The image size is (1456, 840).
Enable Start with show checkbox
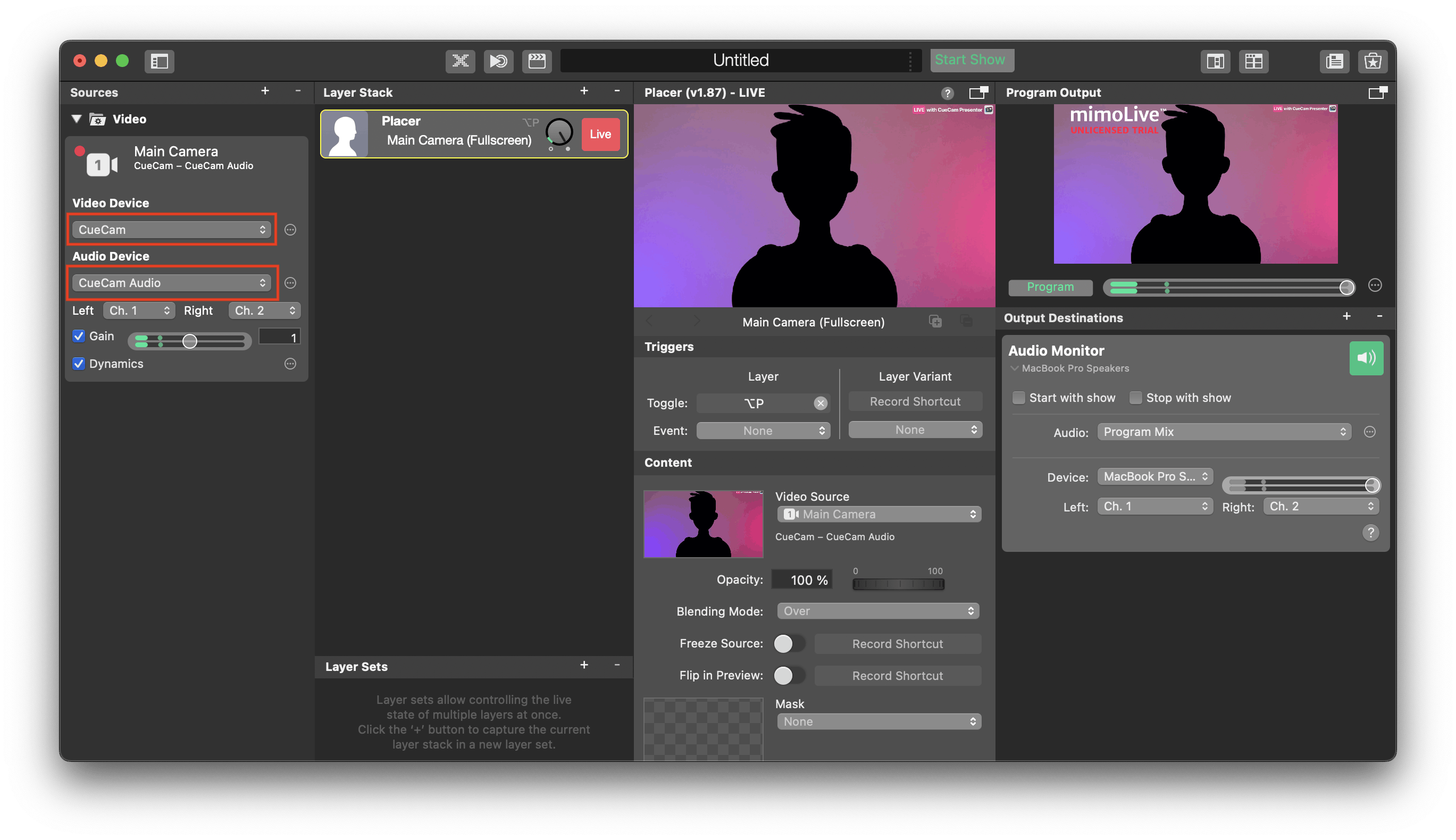point(1018,398)
